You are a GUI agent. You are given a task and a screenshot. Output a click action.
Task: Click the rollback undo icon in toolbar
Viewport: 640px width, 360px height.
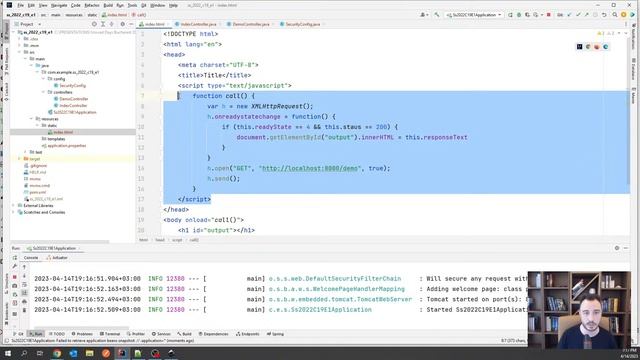tap(604, 15)
